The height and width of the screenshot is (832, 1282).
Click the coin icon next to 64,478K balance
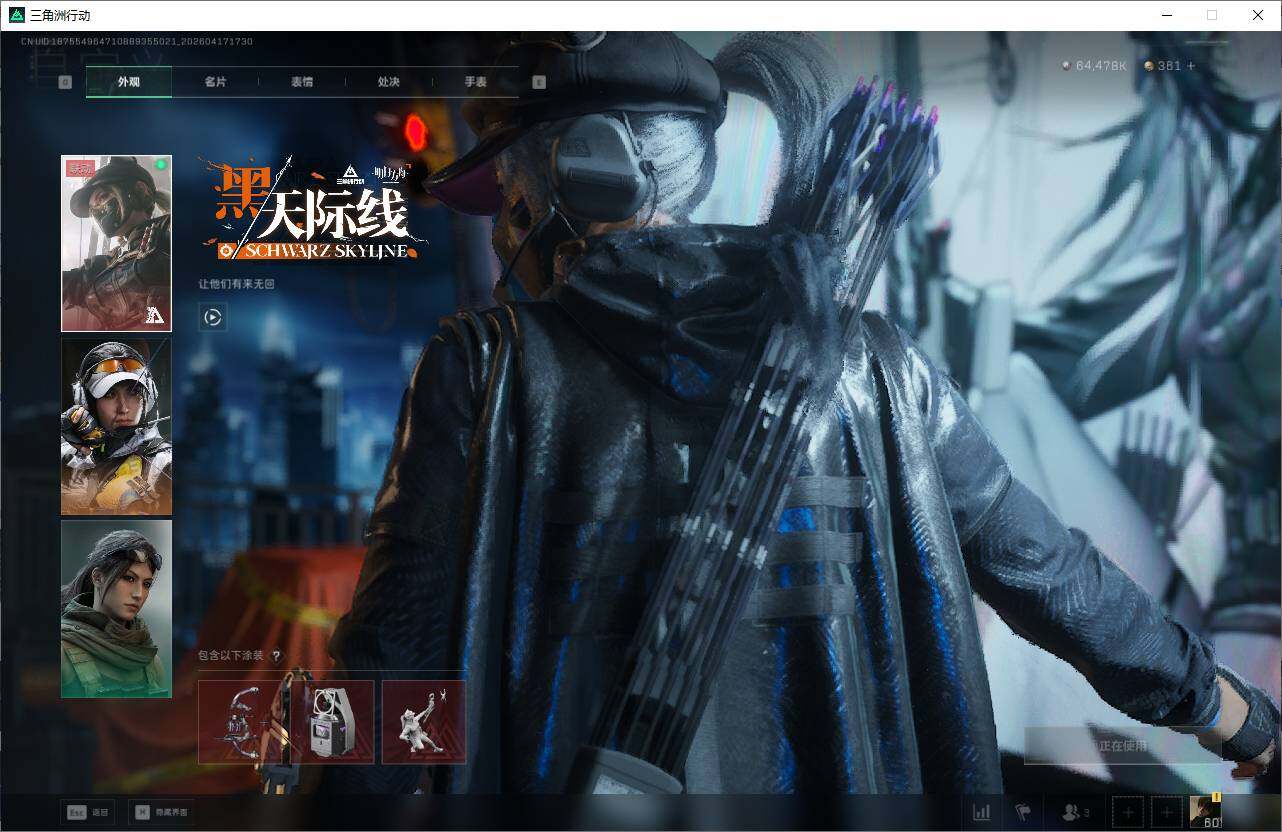(x=1064, y=65)
